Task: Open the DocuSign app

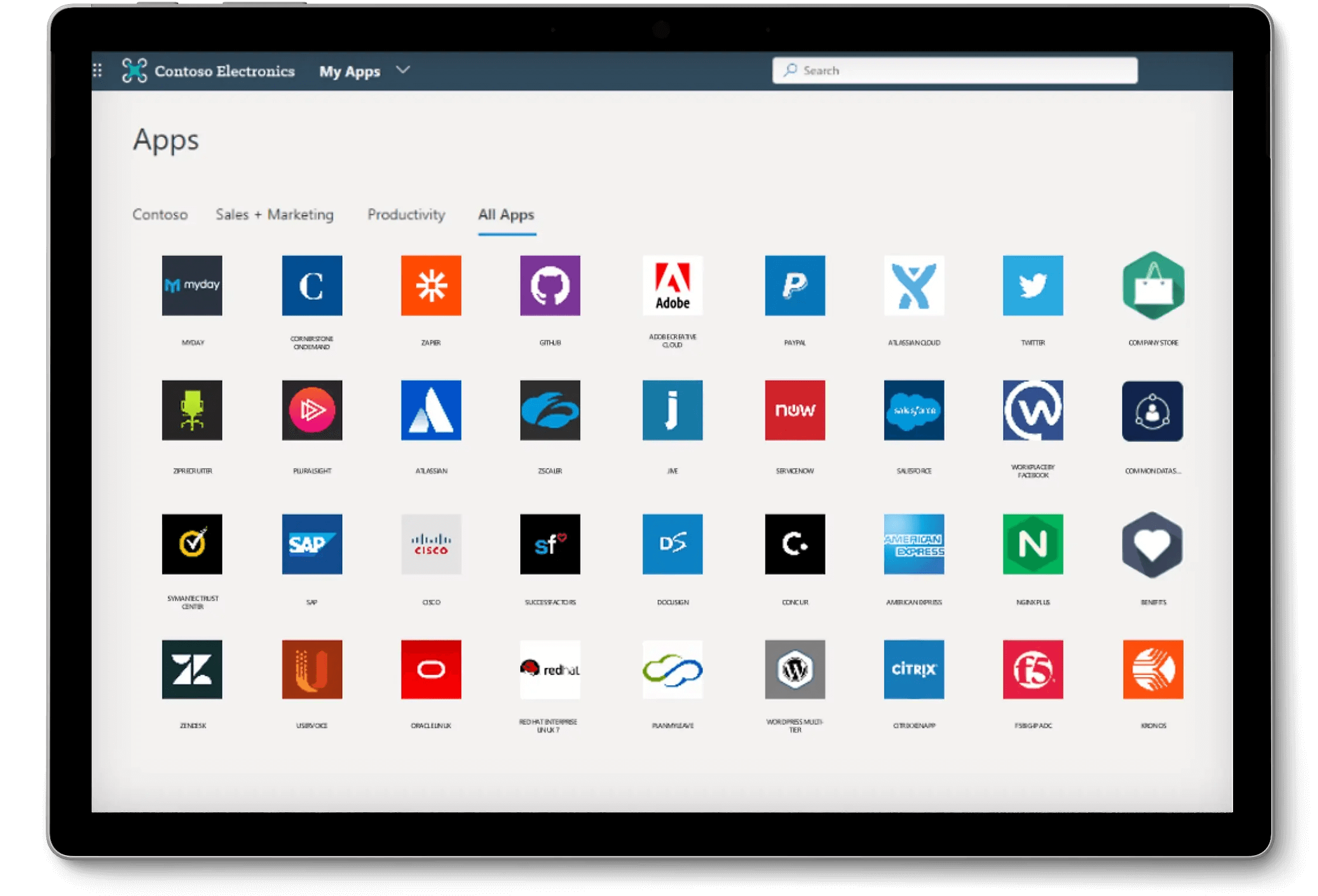Action: click(x=672, y=544)
